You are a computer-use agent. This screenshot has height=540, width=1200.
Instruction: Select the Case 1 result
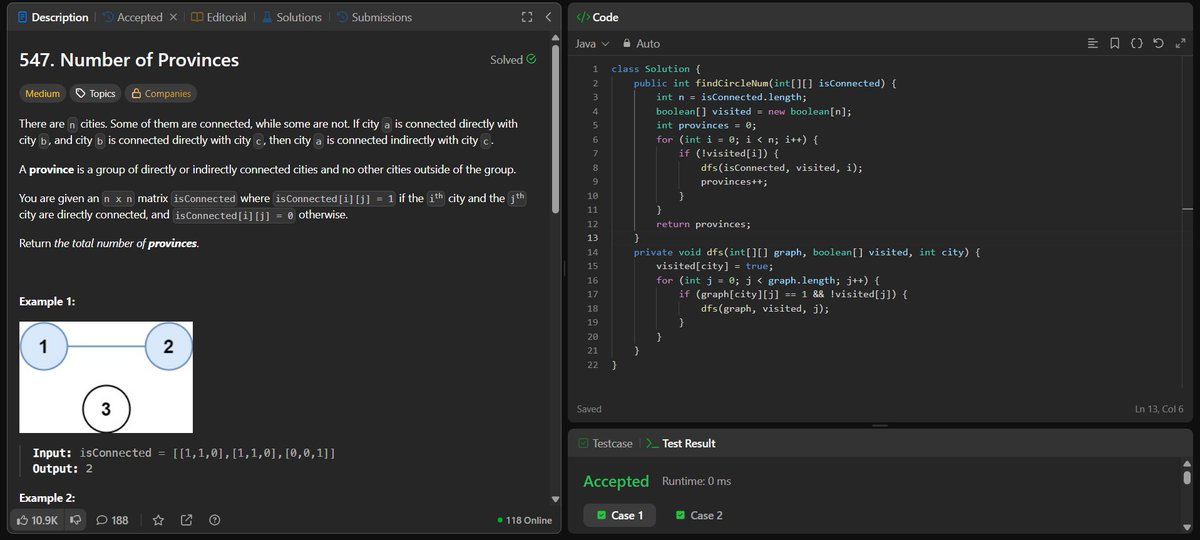point(620,515)
